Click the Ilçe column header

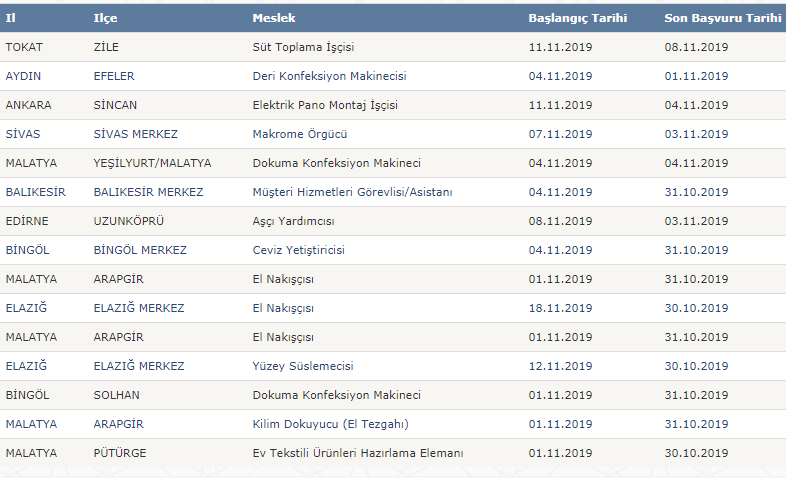pyautogui.click(x=105, y=18)
